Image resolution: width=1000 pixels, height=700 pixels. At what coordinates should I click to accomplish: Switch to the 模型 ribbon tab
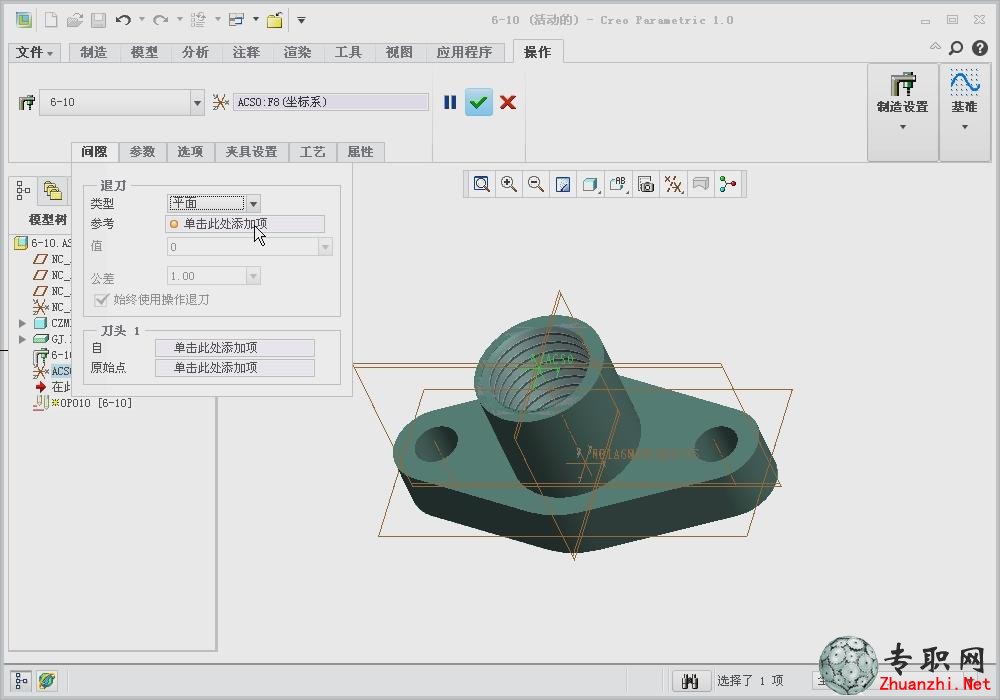coord(144,52)
